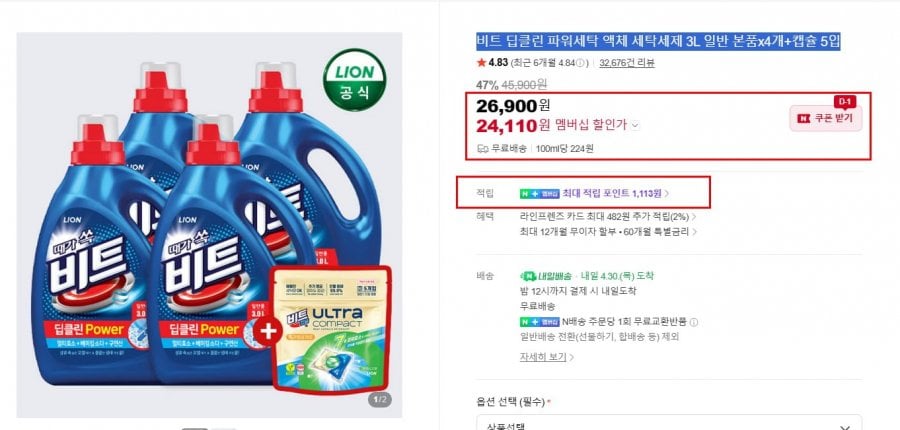Click the red star rating icon
Viewport: 900px width, 430px height.
(x=480, y=64)
